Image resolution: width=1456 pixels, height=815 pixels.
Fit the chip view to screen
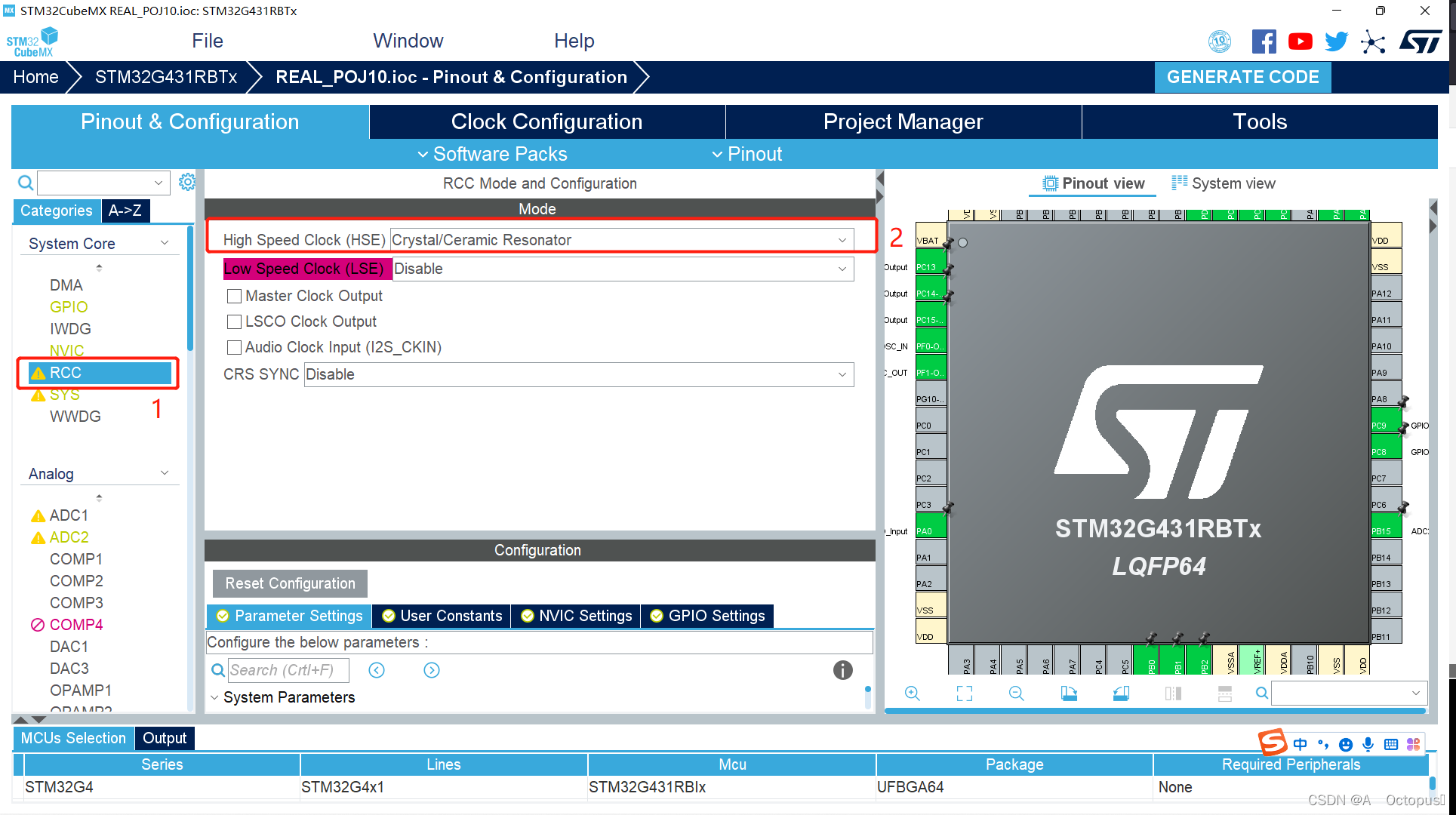(x=965, y=694)
